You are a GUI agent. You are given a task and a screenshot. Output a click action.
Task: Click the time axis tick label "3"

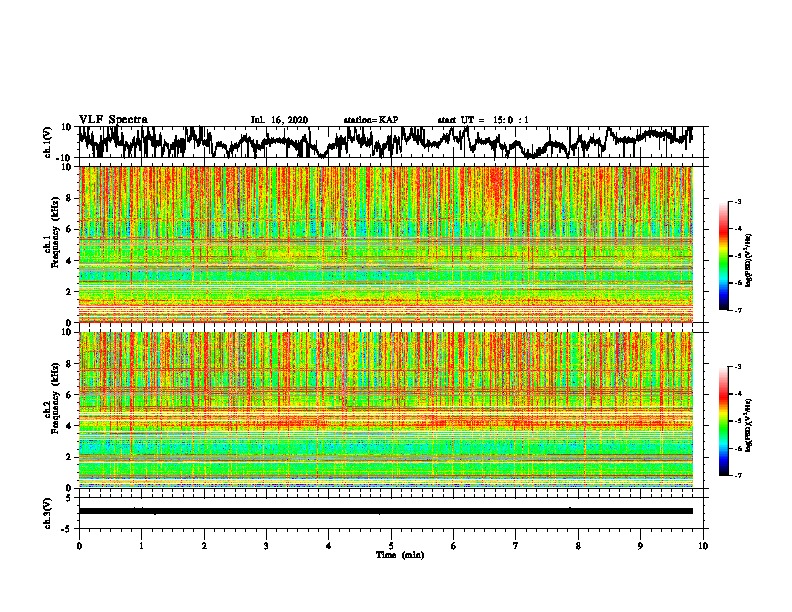pyautogui.click(x=266, y=546)
